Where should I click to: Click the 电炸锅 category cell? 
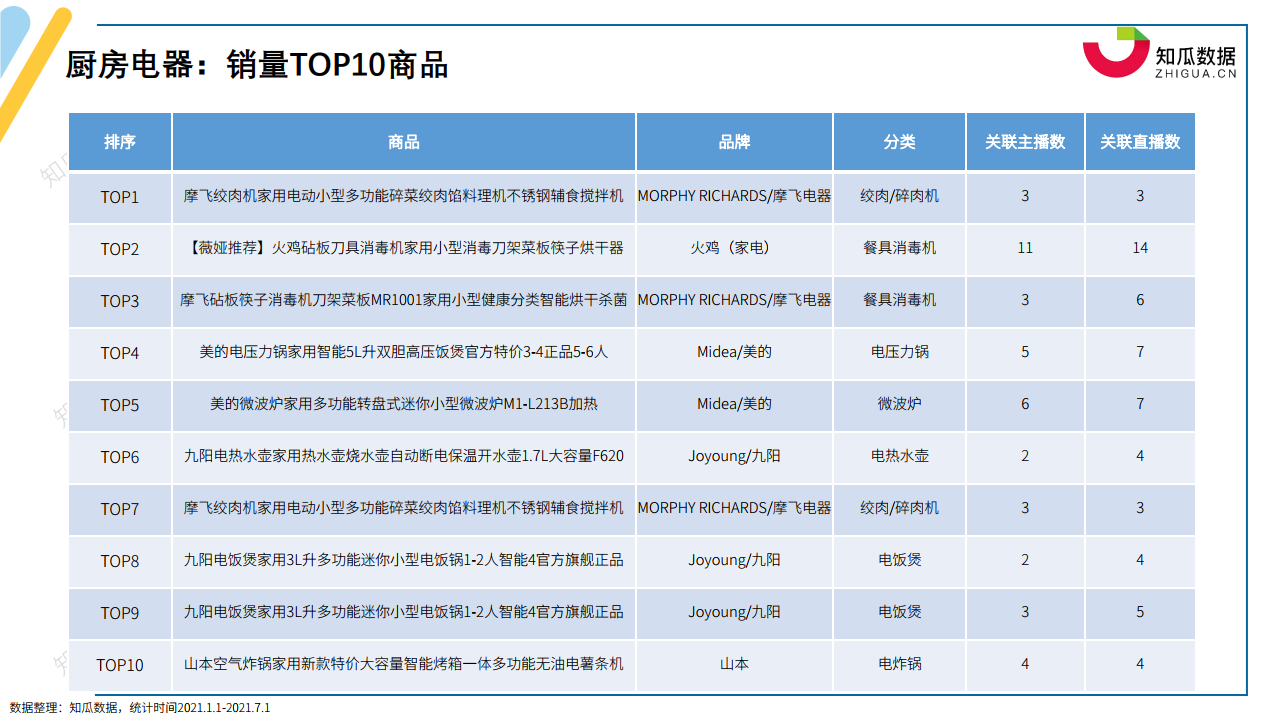tap(899, 664)
